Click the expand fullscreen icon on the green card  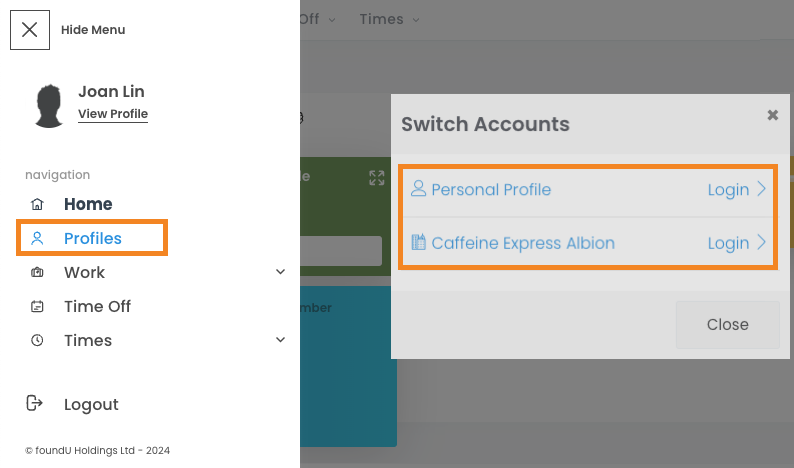(x=377, y=178)
